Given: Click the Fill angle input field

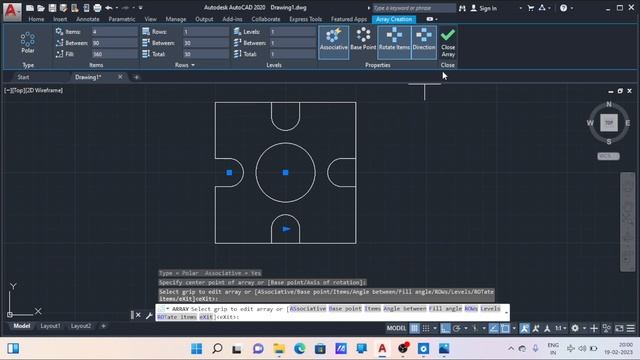Looking at the screenshot, I should [114, 54].
